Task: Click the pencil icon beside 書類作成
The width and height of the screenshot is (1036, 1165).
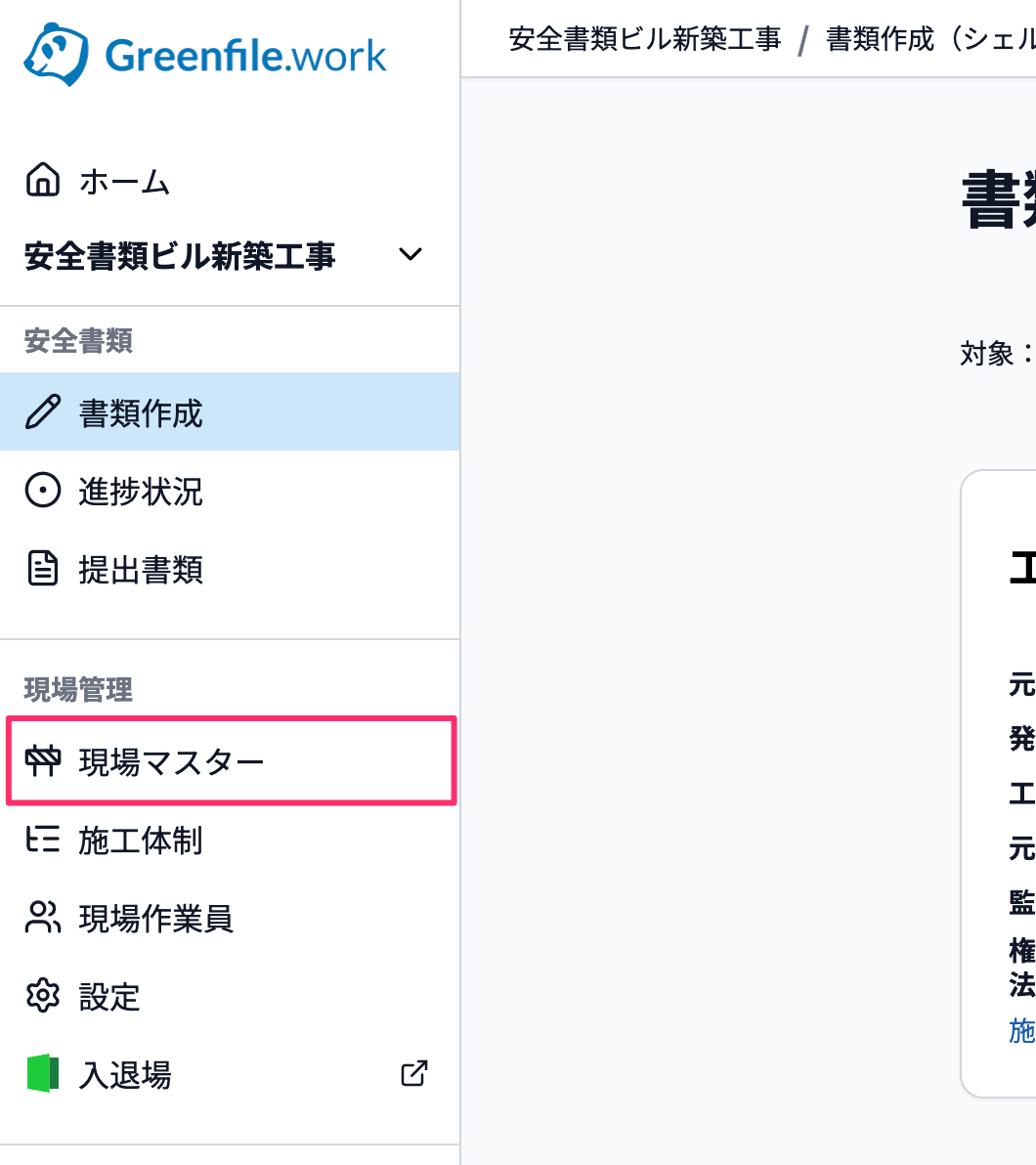Action: 43,412
